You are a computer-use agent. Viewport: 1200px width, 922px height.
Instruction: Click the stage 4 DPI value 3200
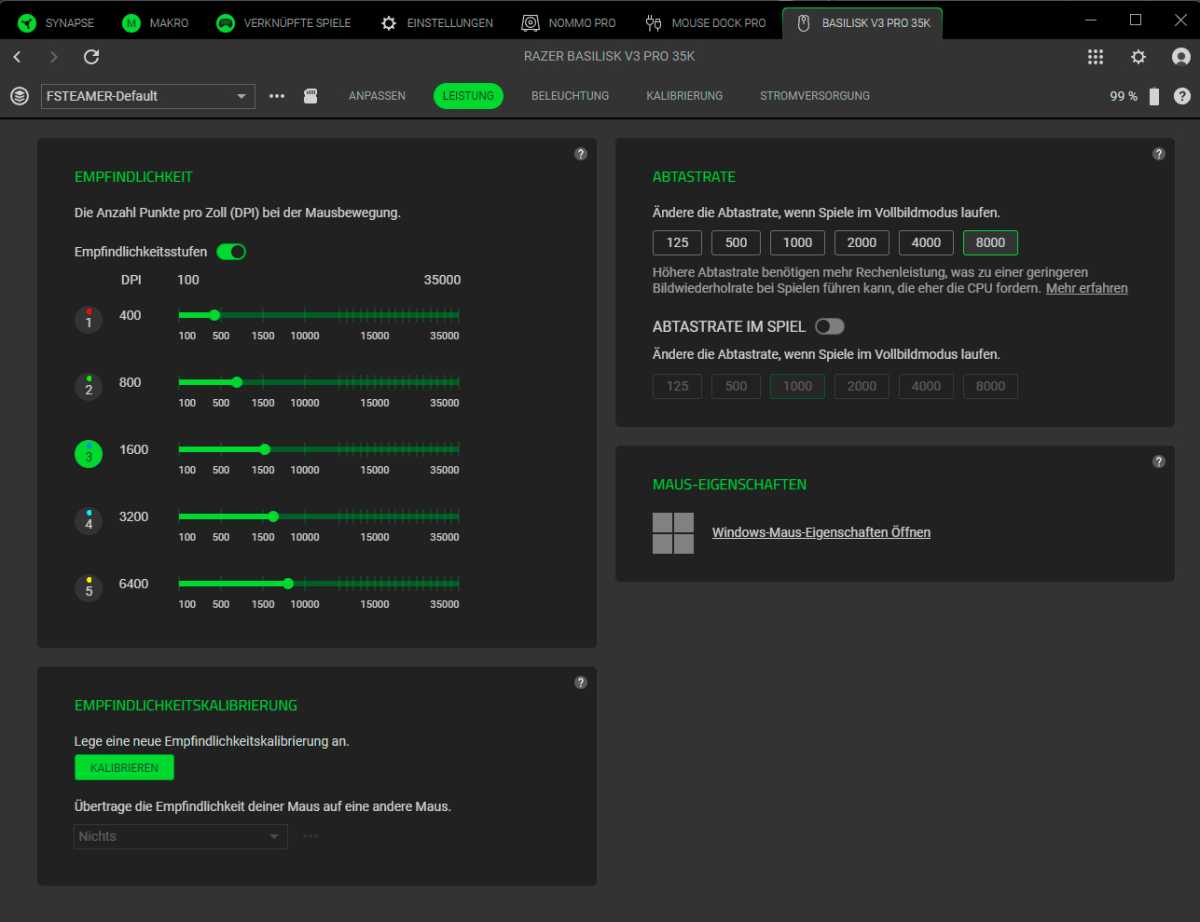point(134,516)
